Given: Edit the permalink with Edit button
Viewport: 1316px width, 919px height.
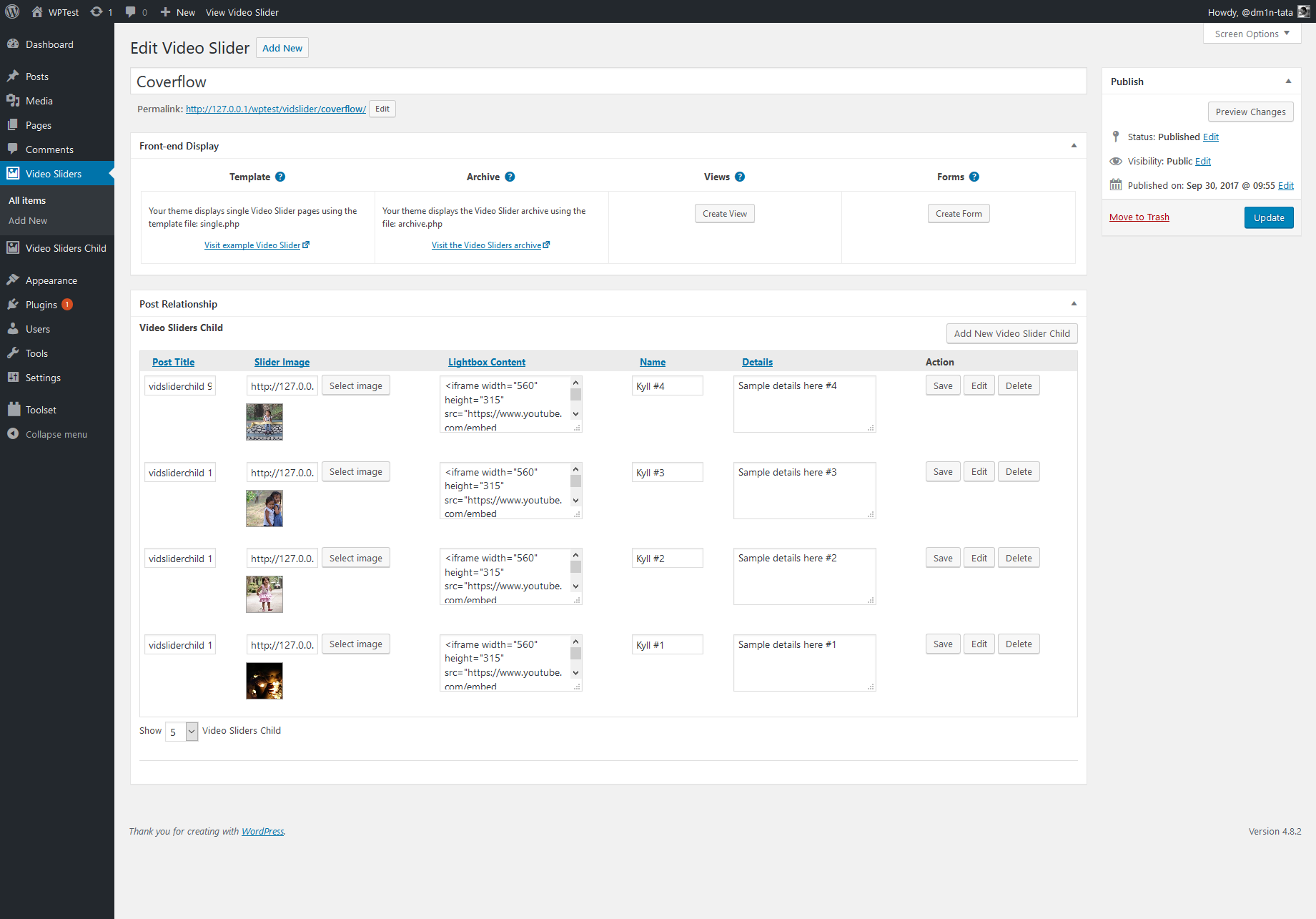Looking at the screenshot, I should click(x=382, y=109).
